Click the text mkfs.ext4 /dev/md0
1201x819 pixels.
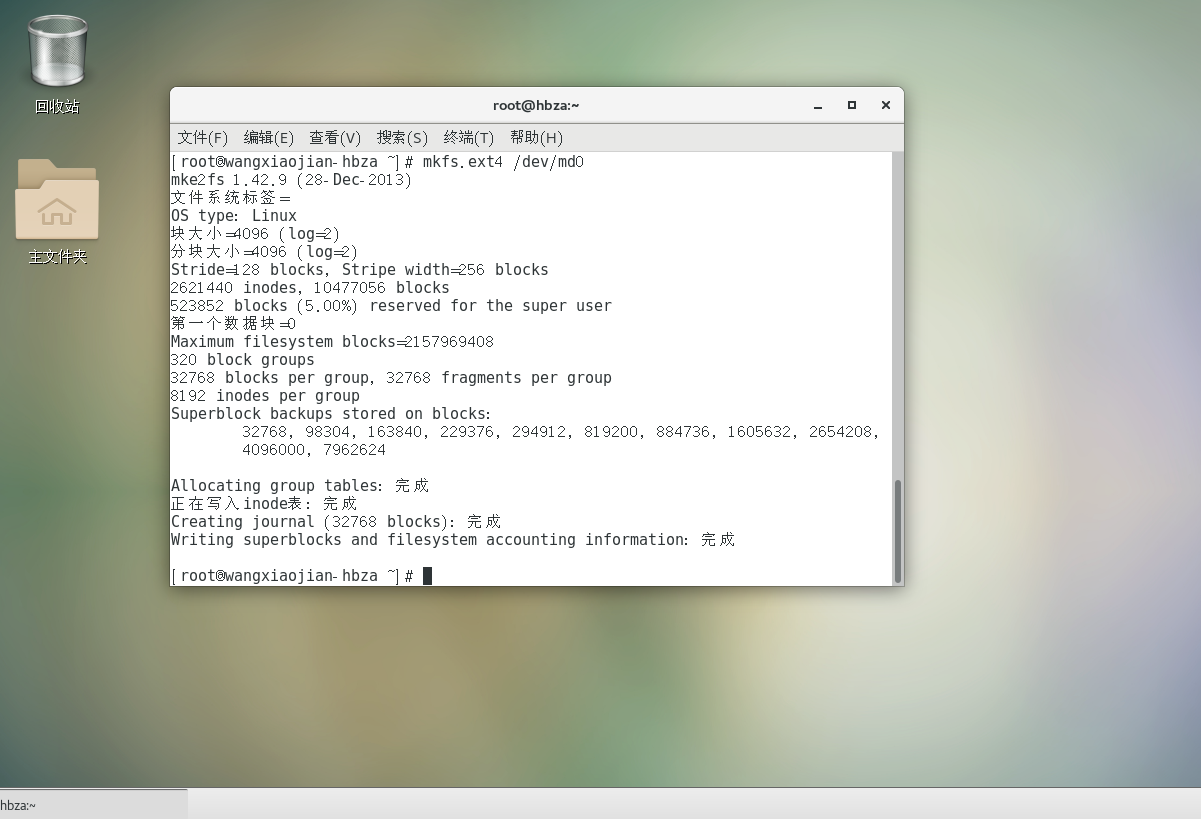coord(503,162)
